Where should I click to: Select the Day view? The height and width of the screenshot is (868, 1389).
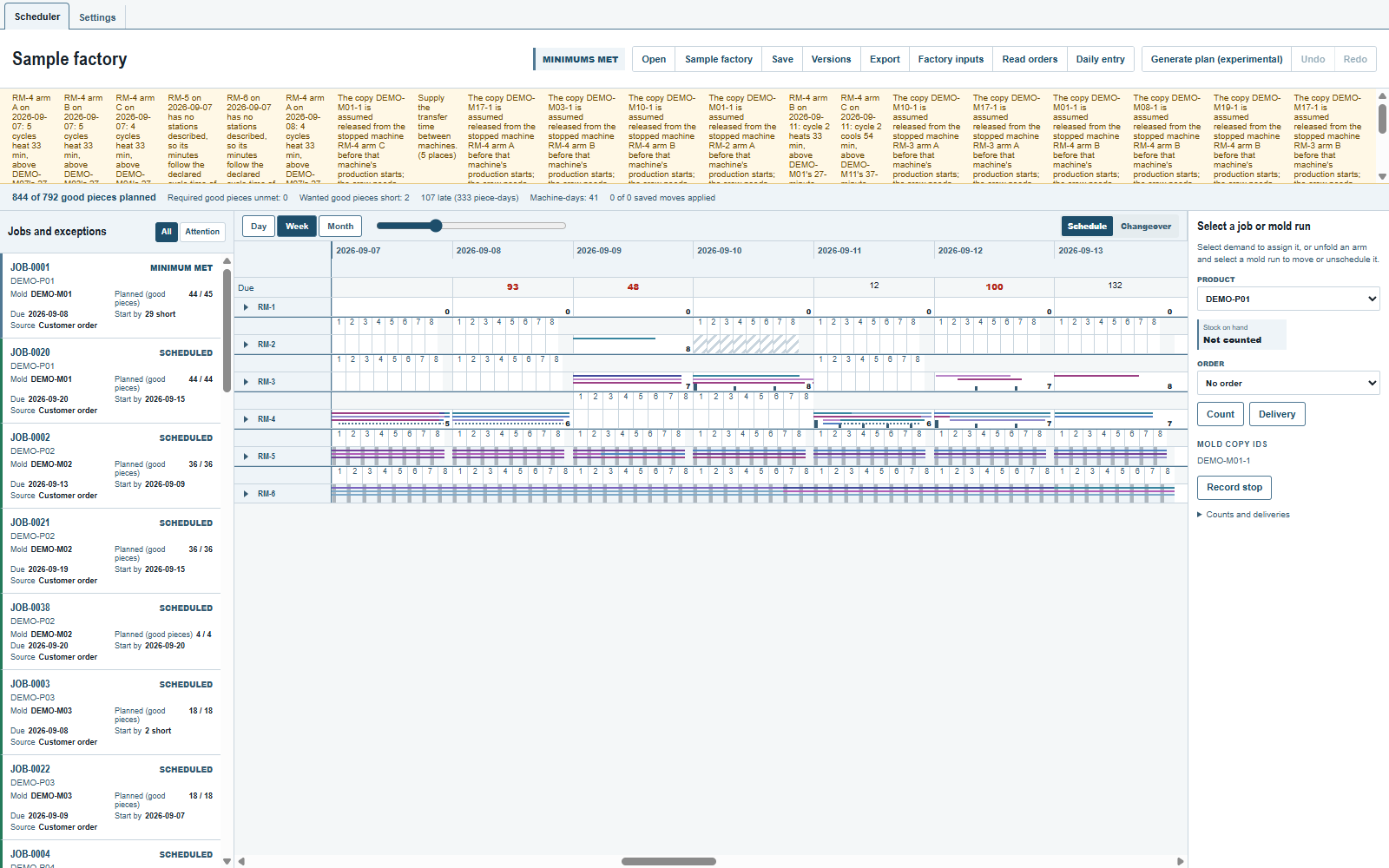click(259, 227)
